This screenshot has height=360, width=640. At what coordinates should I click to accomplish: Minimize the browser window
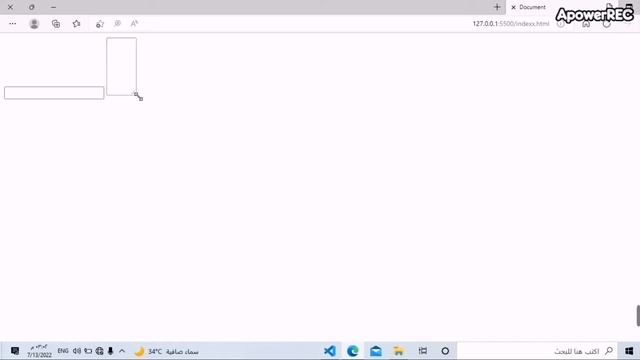coord(53,7)
